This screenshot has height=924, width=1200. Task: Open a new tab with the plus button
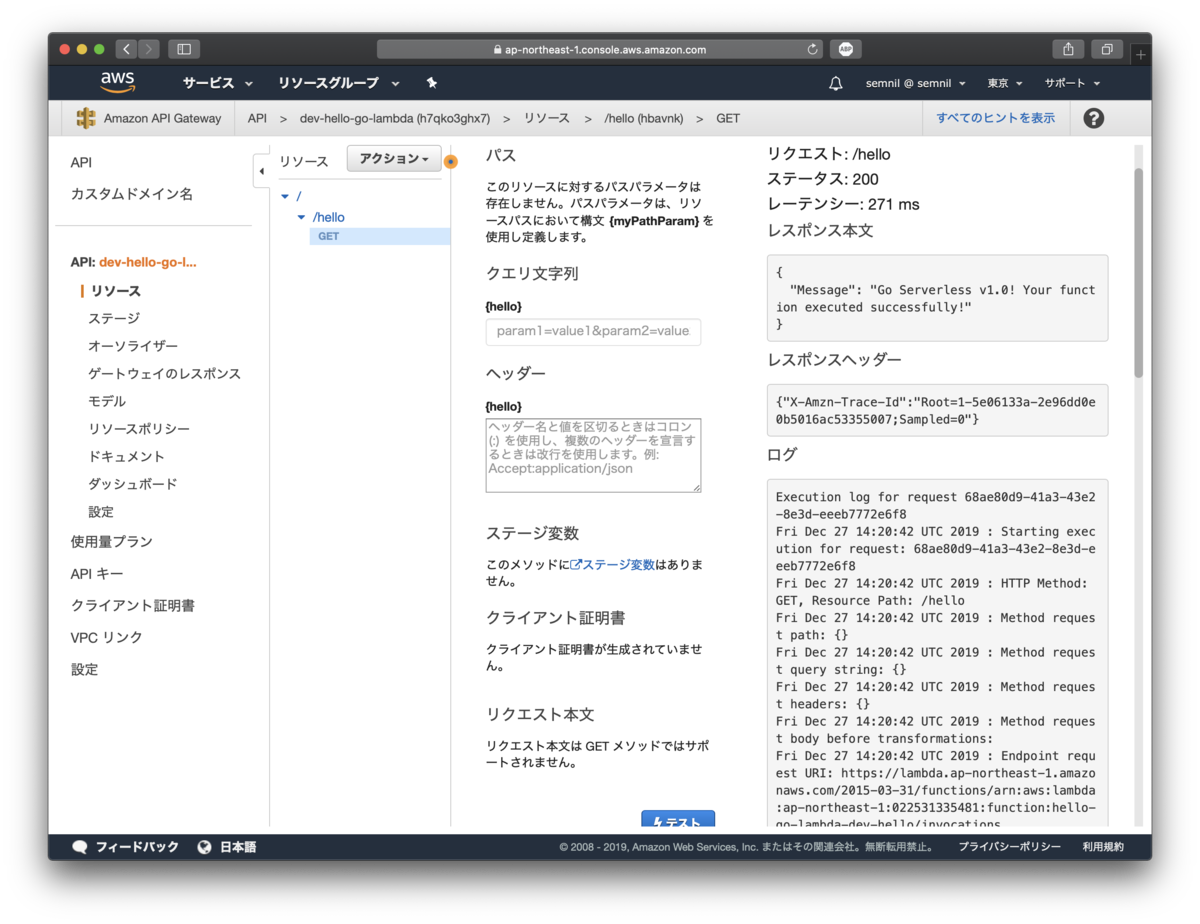1140,55
